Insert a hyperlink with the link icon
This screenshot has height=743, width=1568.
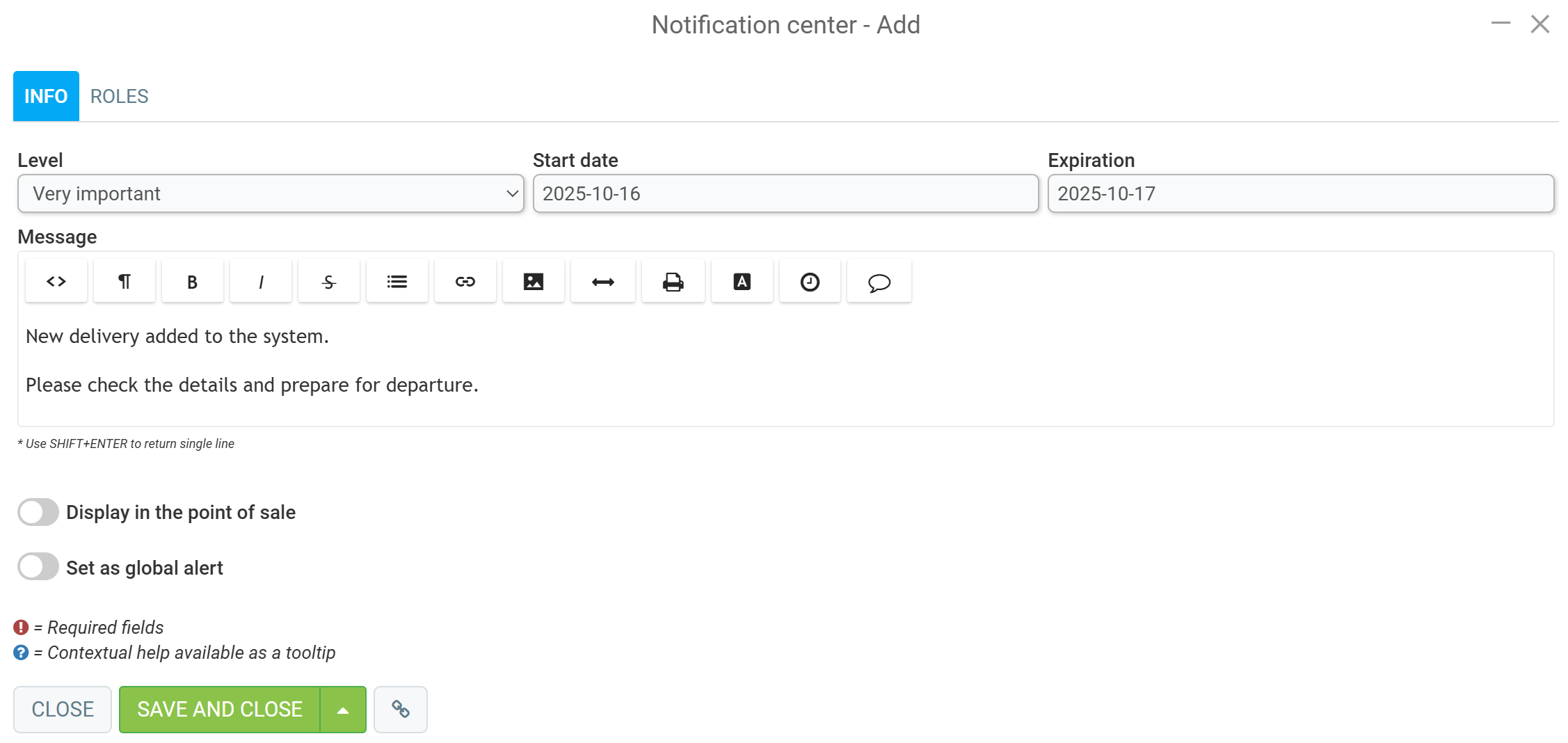(465, 281)
